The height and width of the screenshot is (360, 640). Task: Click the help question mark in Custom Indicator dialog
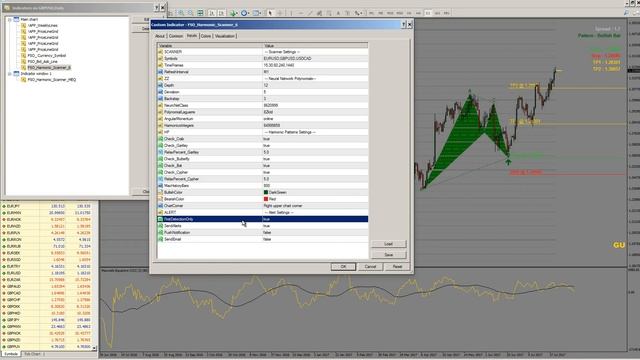point(403,25)
